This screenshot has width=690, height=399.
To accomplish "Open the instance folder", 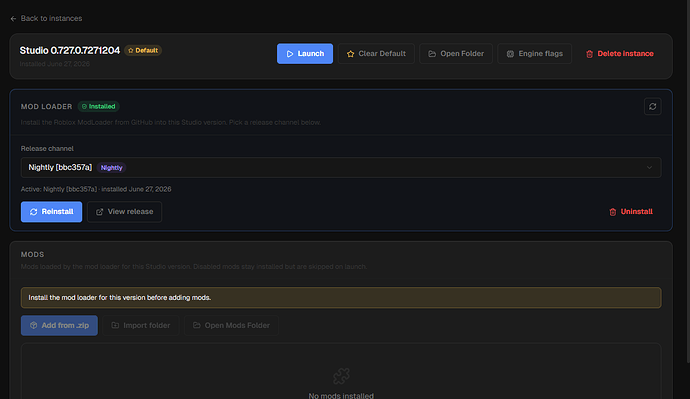I will [x=456, y=54].
